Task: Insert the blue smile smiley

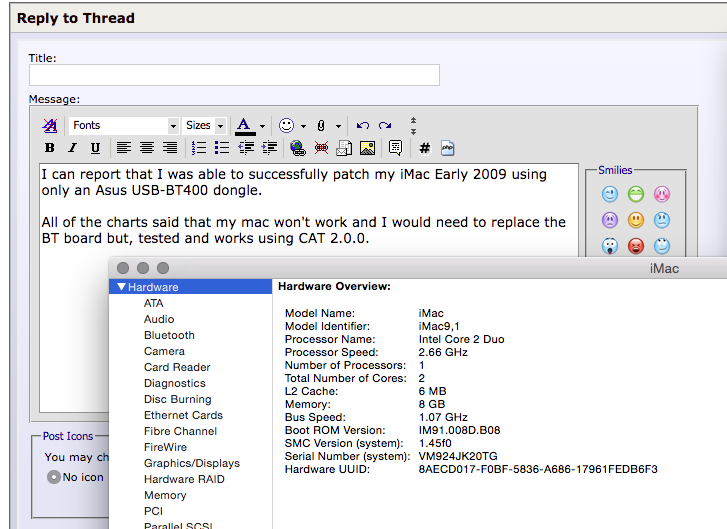Action: 610,194
